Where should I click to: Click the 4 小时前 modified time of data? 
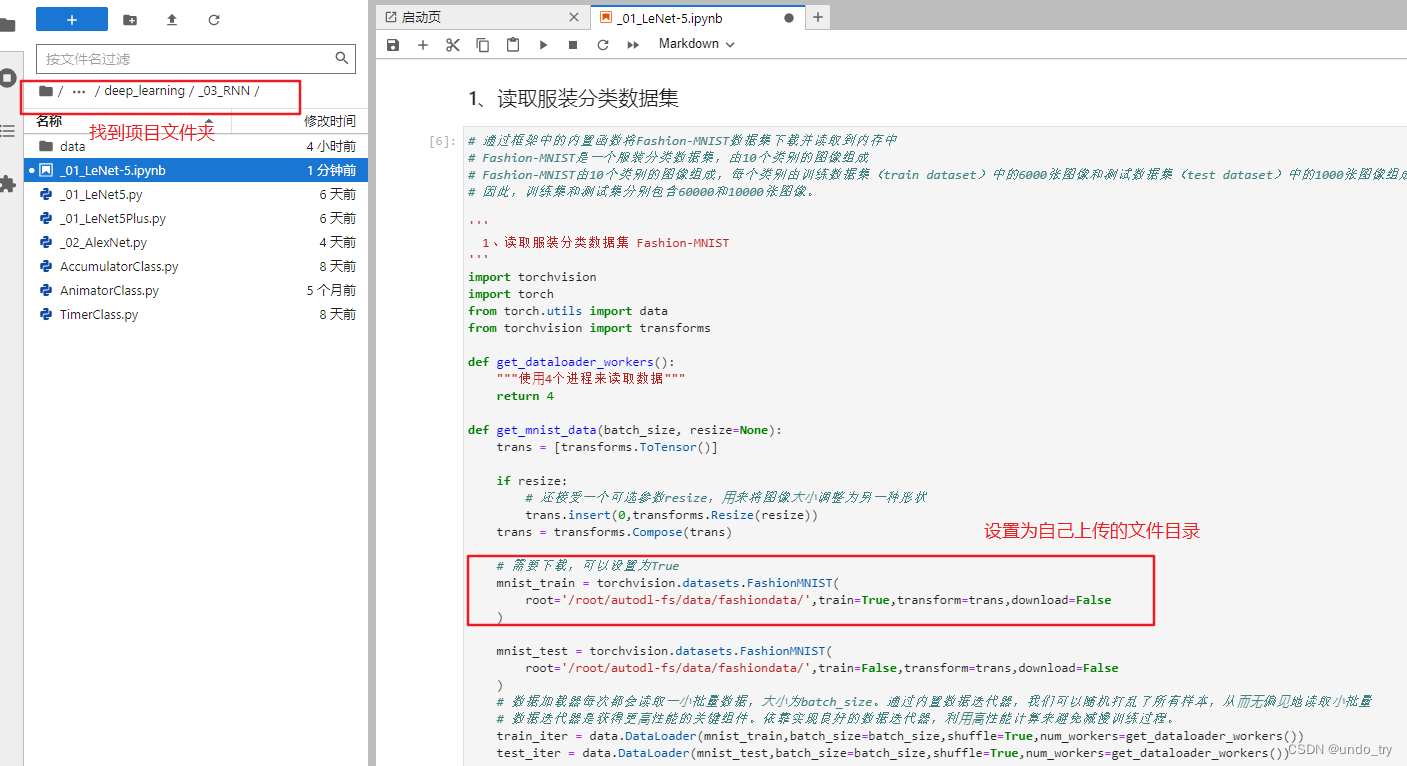pyautogui.click(x=331, y=146)
